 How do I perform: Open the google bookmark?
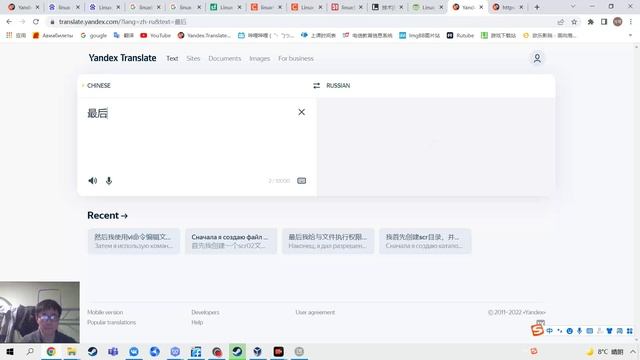click(93, 36)
